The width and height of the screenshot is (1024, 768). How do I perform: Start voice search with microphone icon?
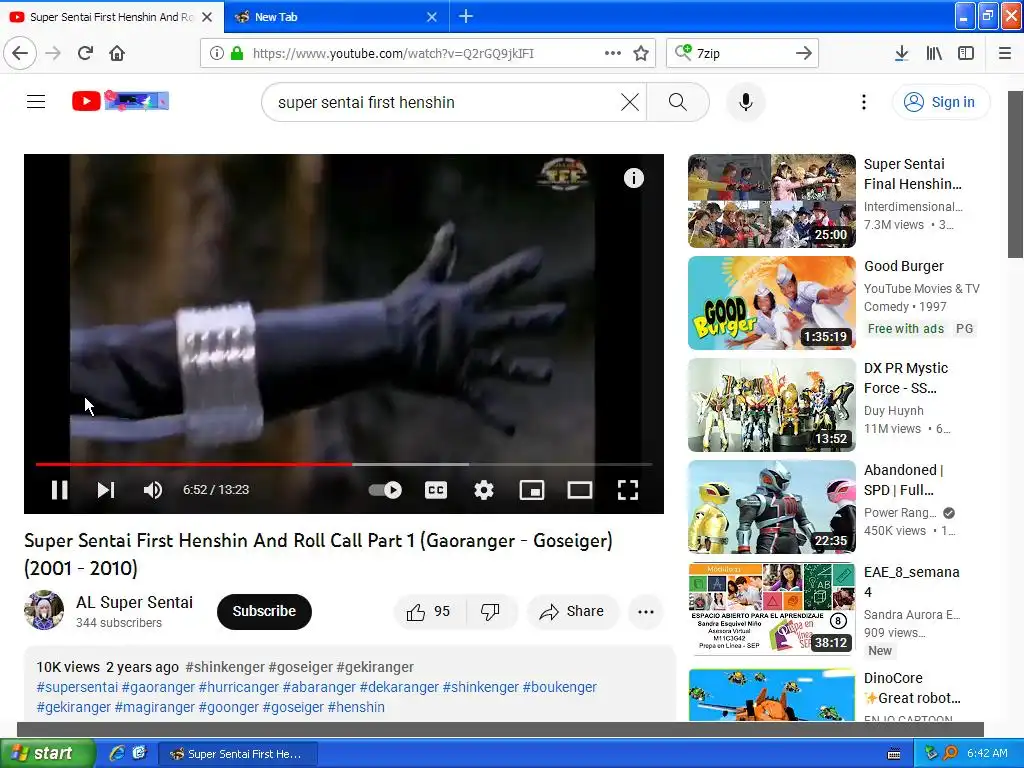click(746, 102)
